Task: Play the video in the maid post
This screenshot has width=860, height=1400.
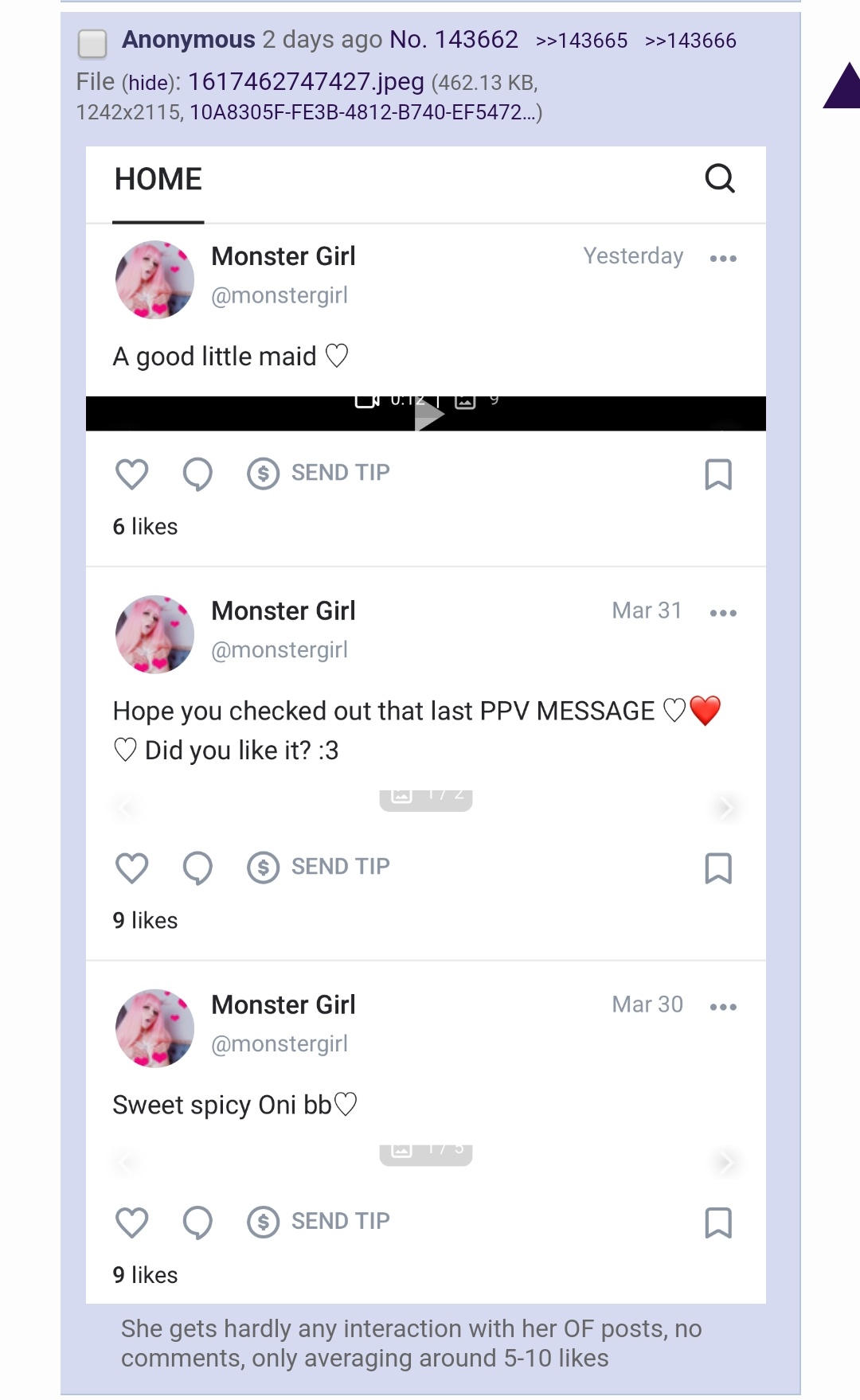Action: 428,415
